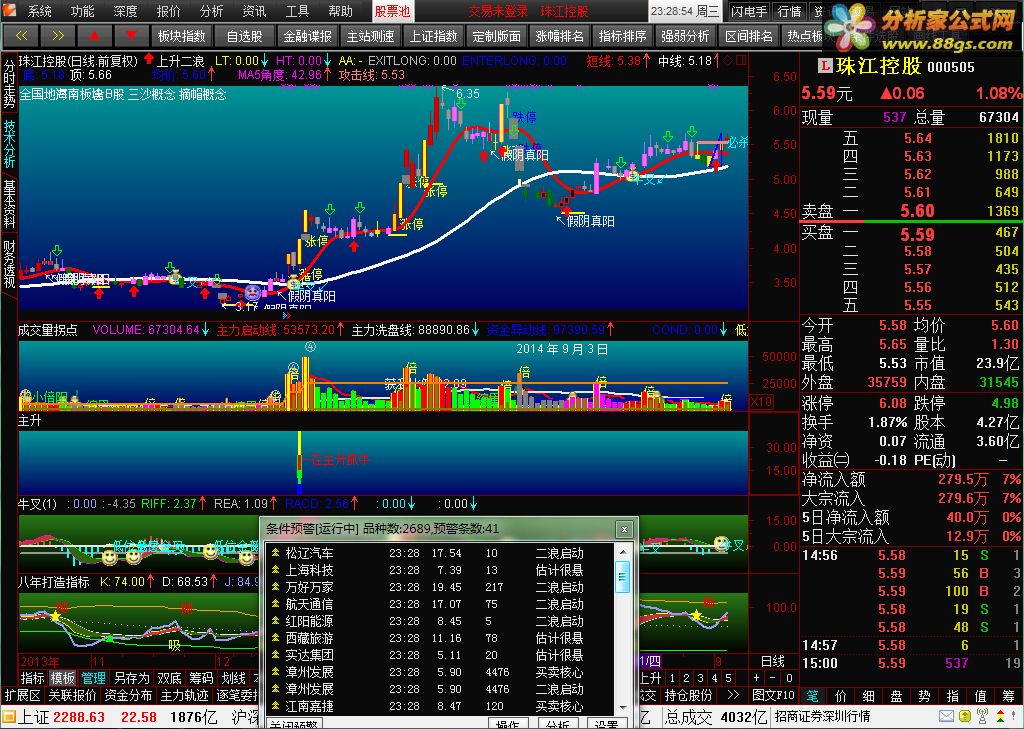Switch to the 管理 tab below chart

(x=93, y=678)
